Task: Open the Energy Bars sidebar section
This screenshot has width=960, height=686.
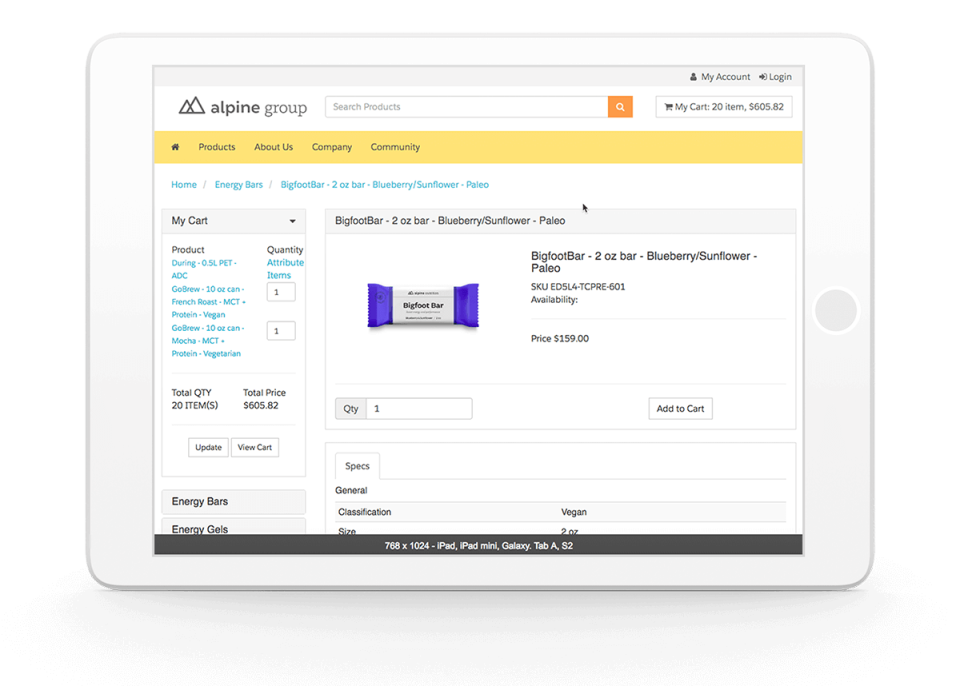Action: click(202, 501)
